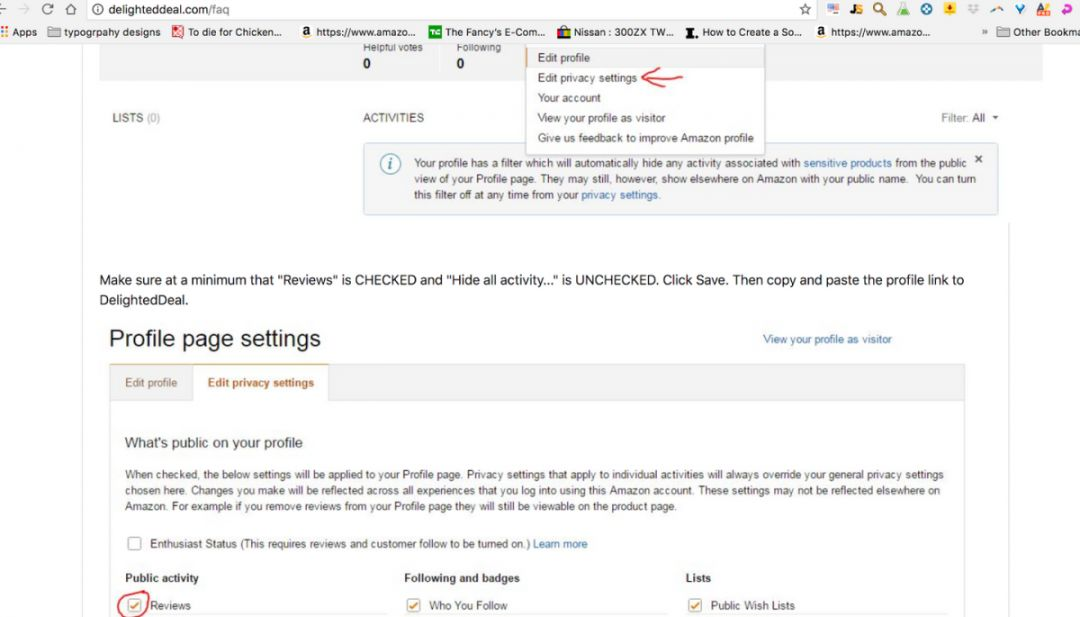Dismiss the sensitive products notice

click(x=978, y=159)
